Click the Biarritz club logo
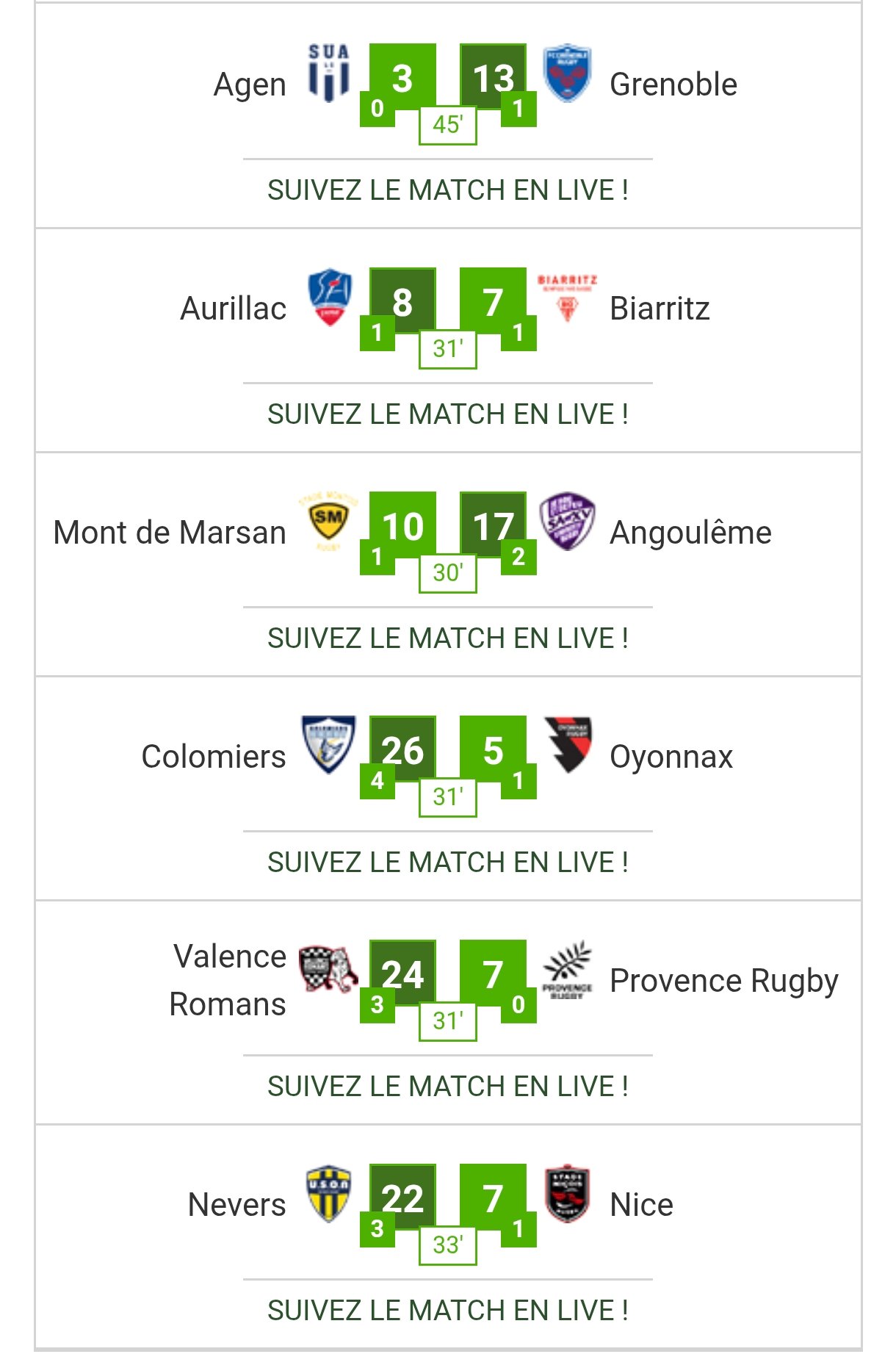The image size is (896, 1354). click(x=567, y=298)
